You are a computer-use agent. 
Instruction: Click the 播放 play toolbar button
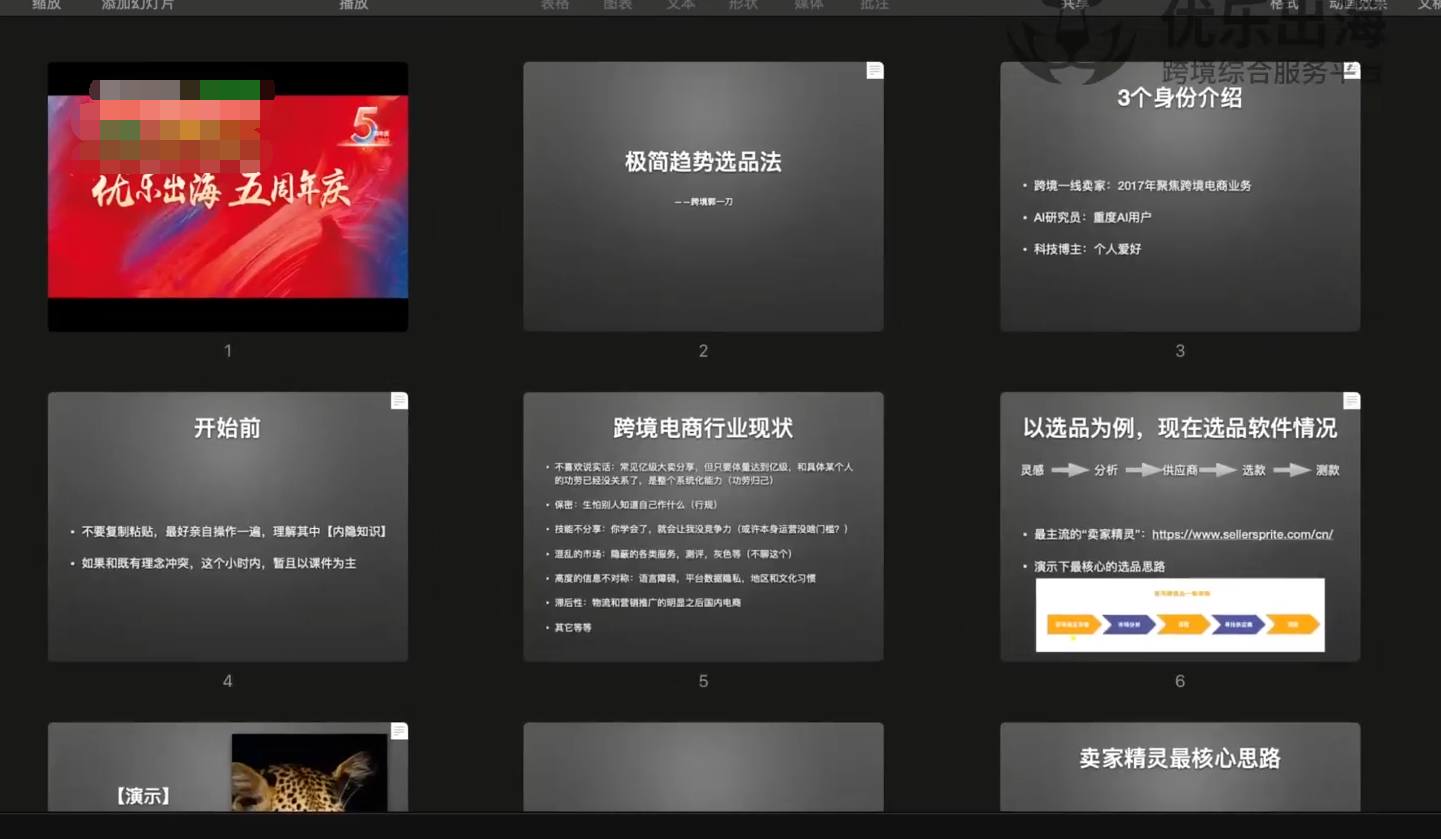pyautogui.click(x=354, y=5)
